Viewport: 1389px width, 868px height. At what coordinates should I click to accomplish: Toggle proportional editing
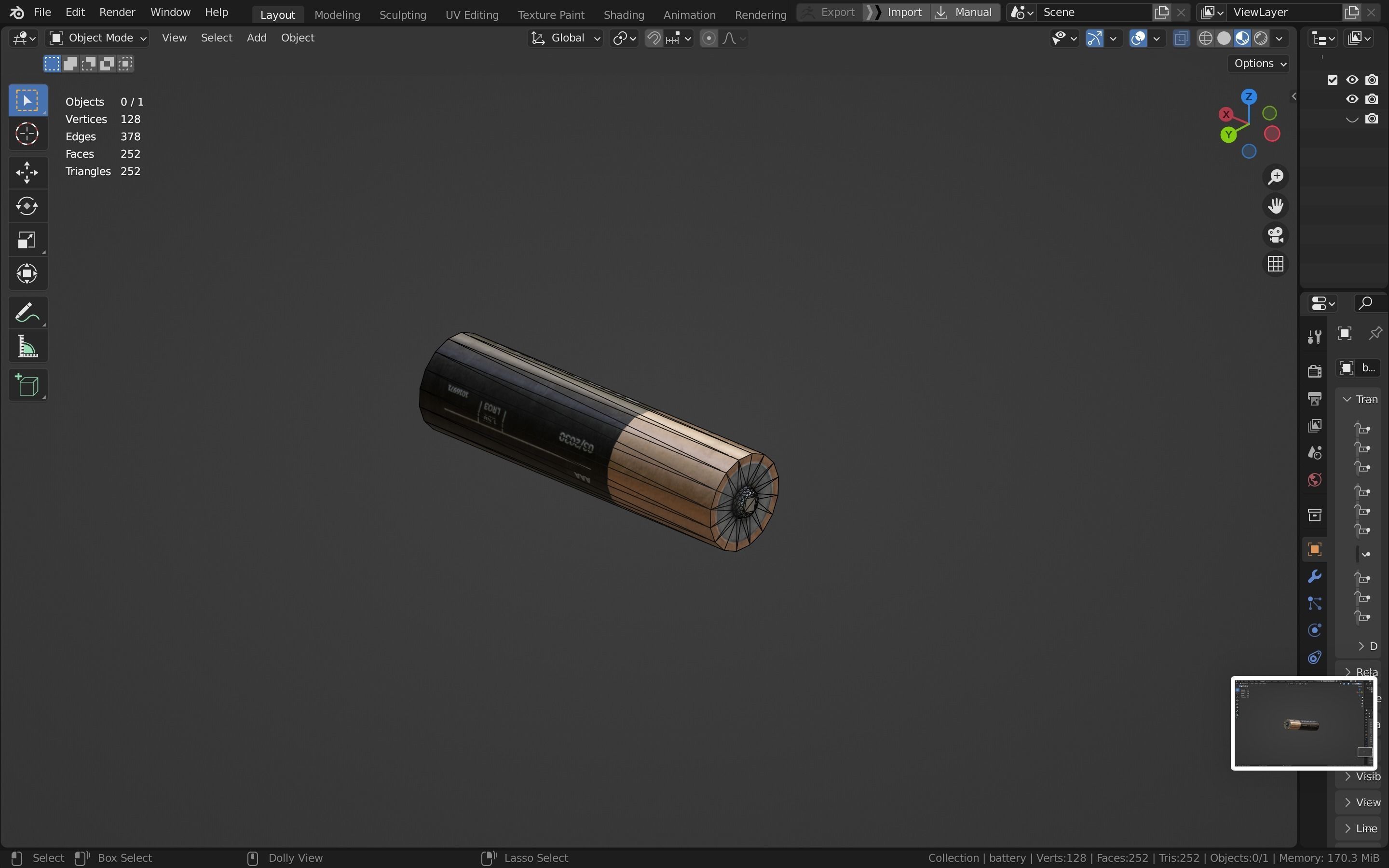pos(709,39)
